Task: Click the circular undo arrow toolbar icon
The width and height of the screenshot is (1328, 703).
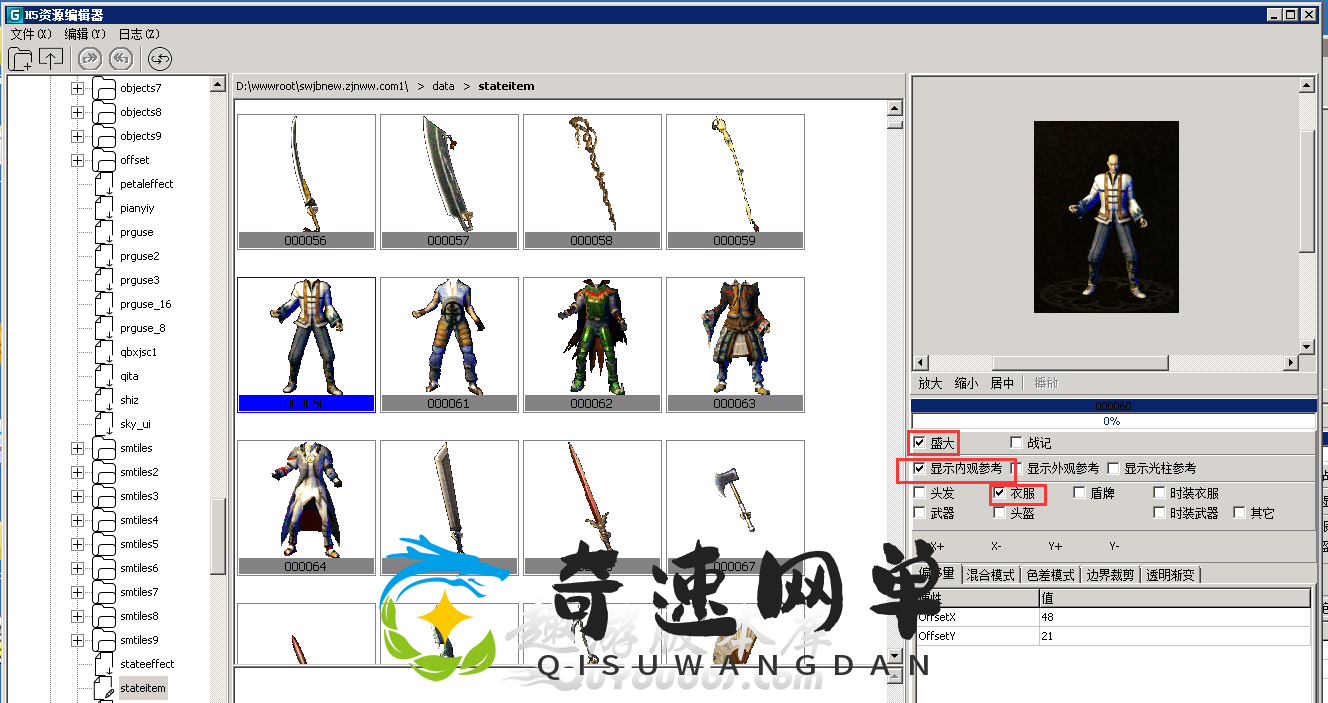Action: coord(160,59)
